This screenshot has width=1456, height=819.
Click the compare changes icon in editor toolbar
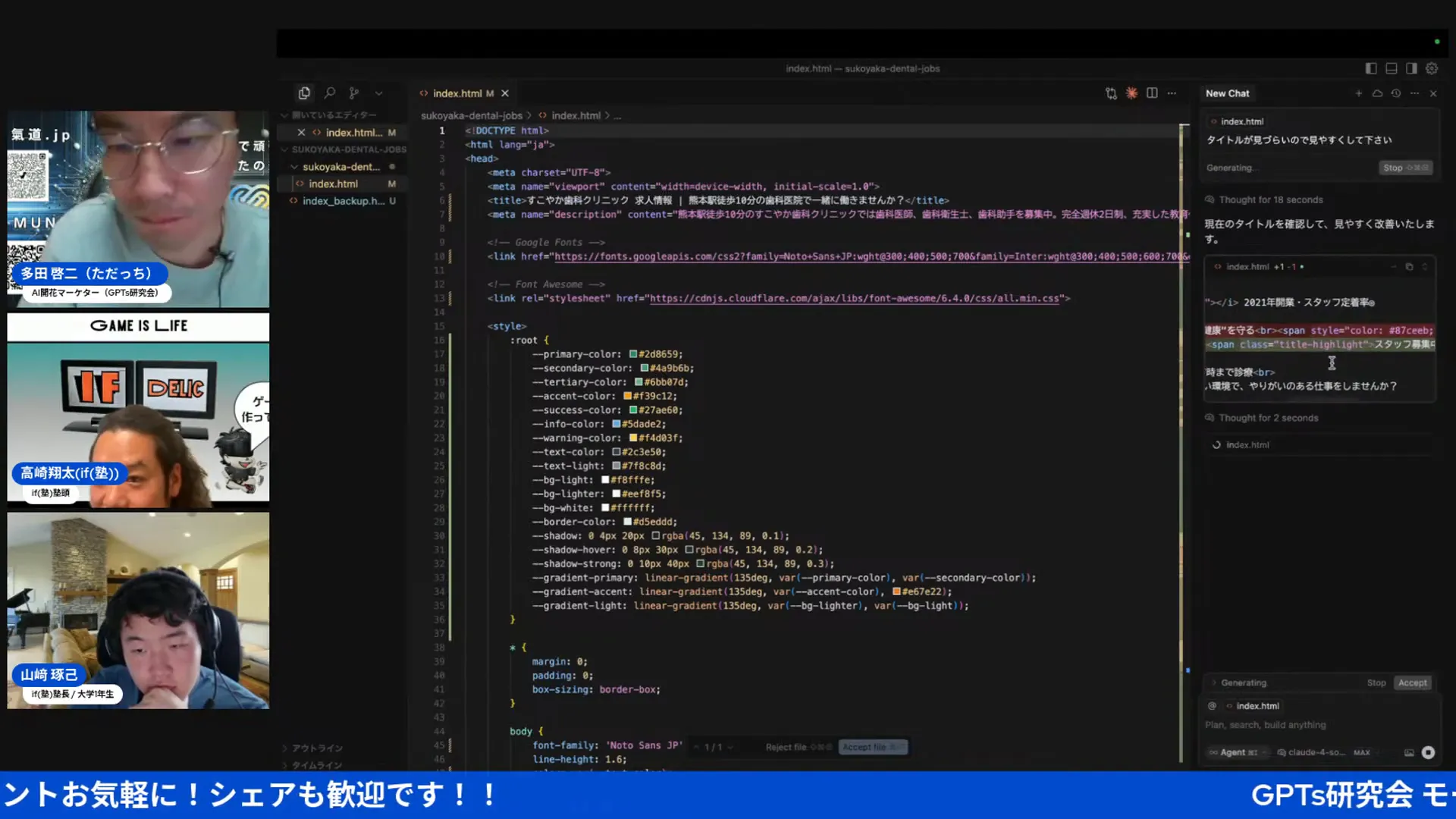point(1111,93)
